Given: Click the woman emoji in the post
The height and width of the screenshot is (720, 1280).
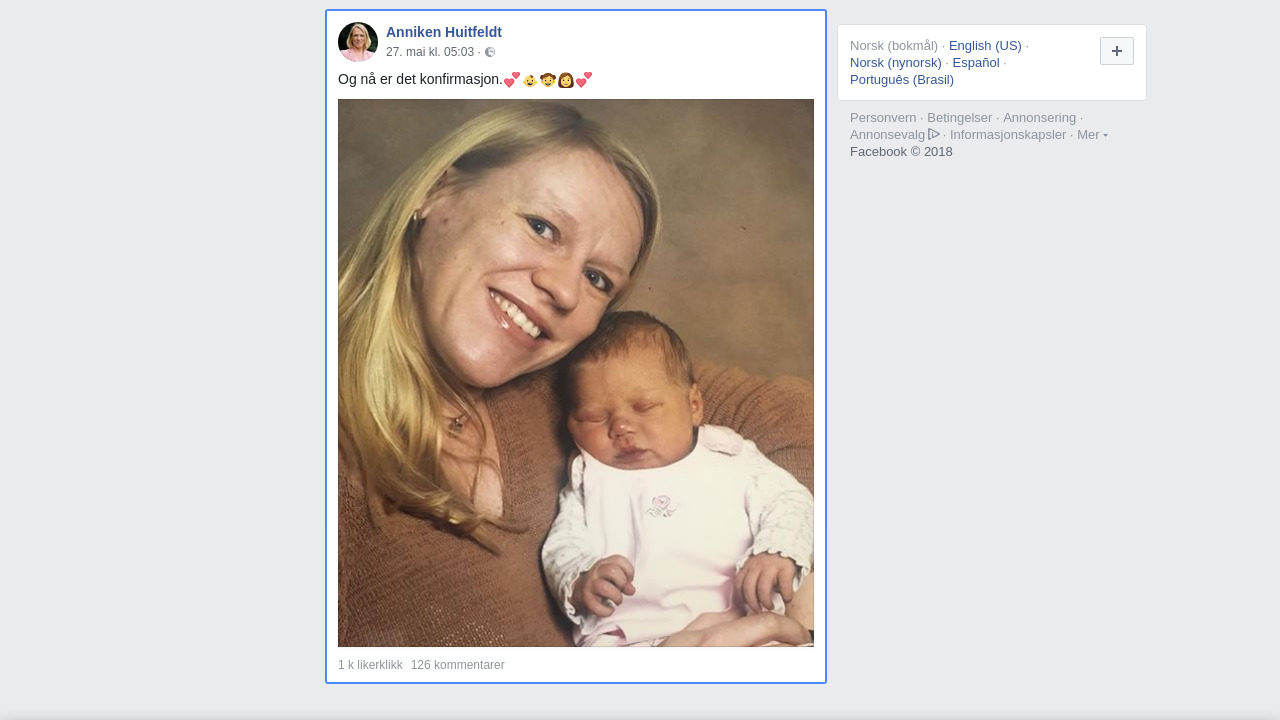Looking at the screenshot, I should point(566,80).
